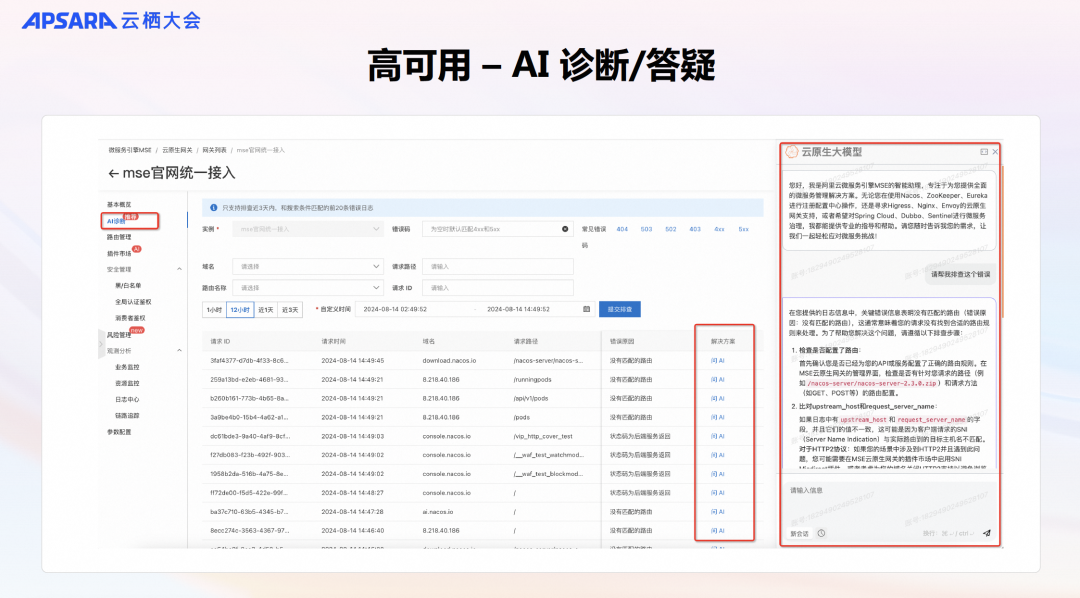Open 业务监控 in the sidebar

pos(127,367)
